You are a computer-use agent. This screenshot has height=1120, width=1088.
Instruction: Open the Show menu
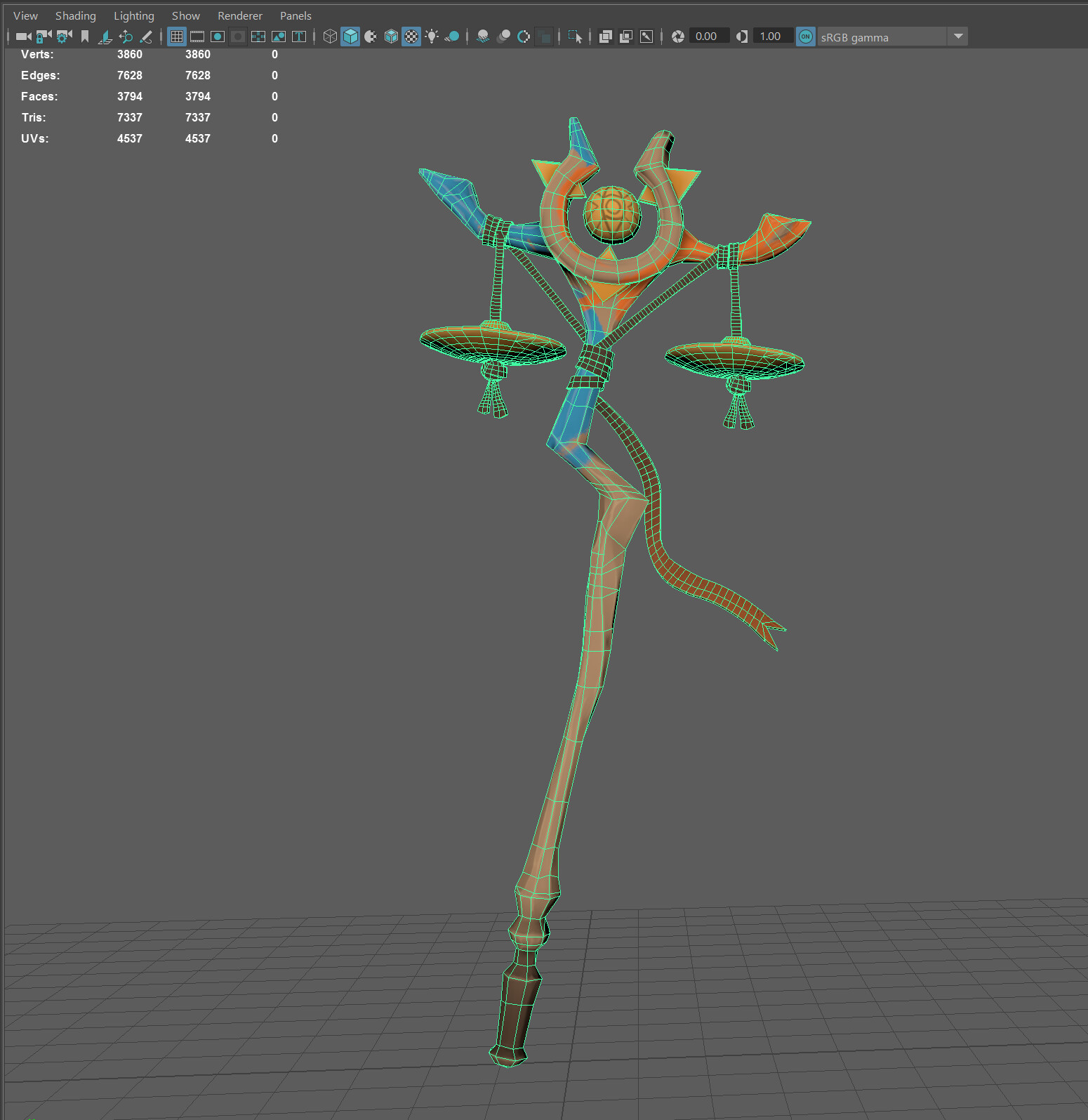click(186, 15)
